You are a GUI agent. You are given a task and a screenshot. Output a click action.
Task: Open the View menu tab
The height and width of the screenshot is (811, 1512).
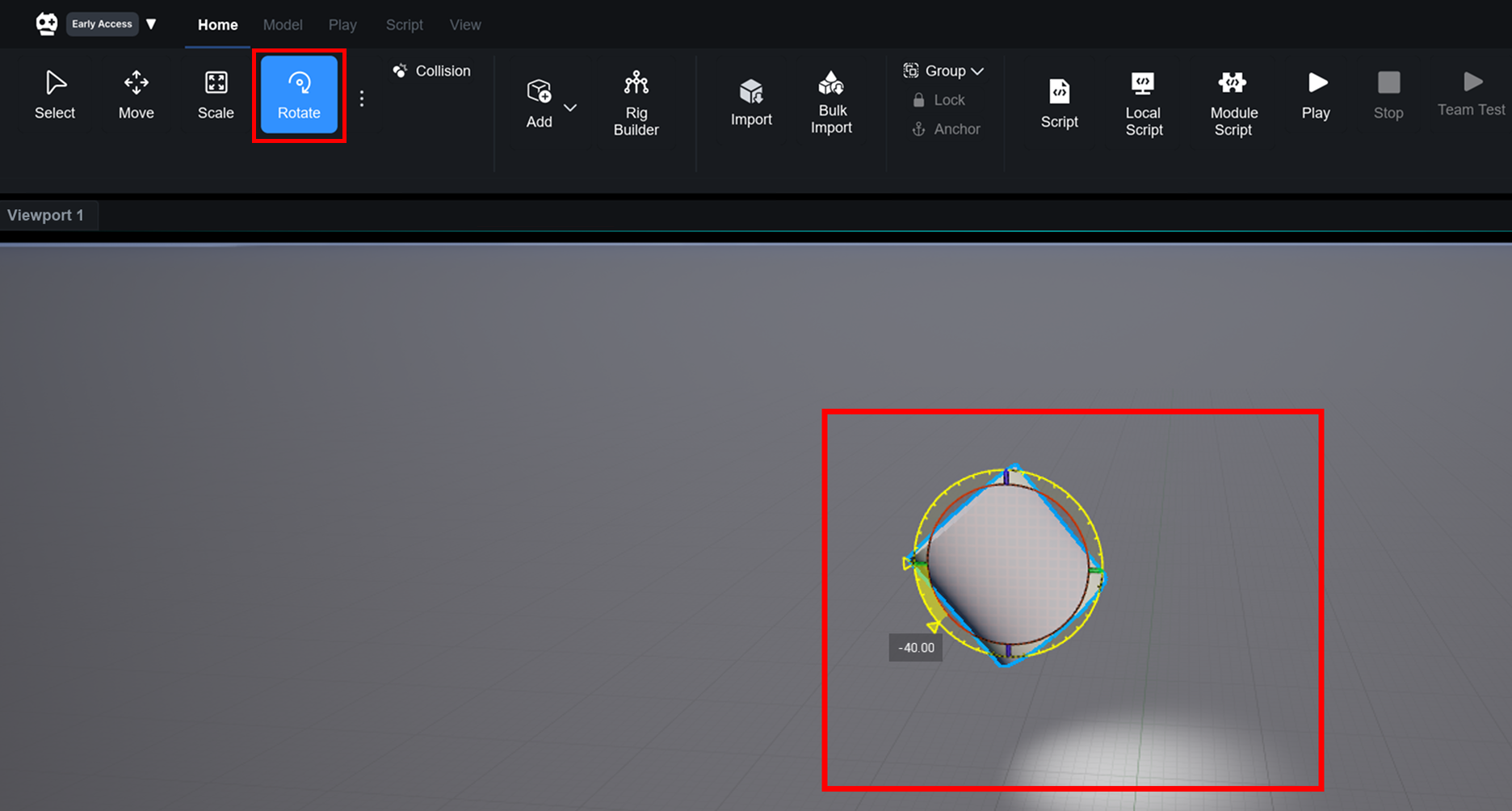465,25
